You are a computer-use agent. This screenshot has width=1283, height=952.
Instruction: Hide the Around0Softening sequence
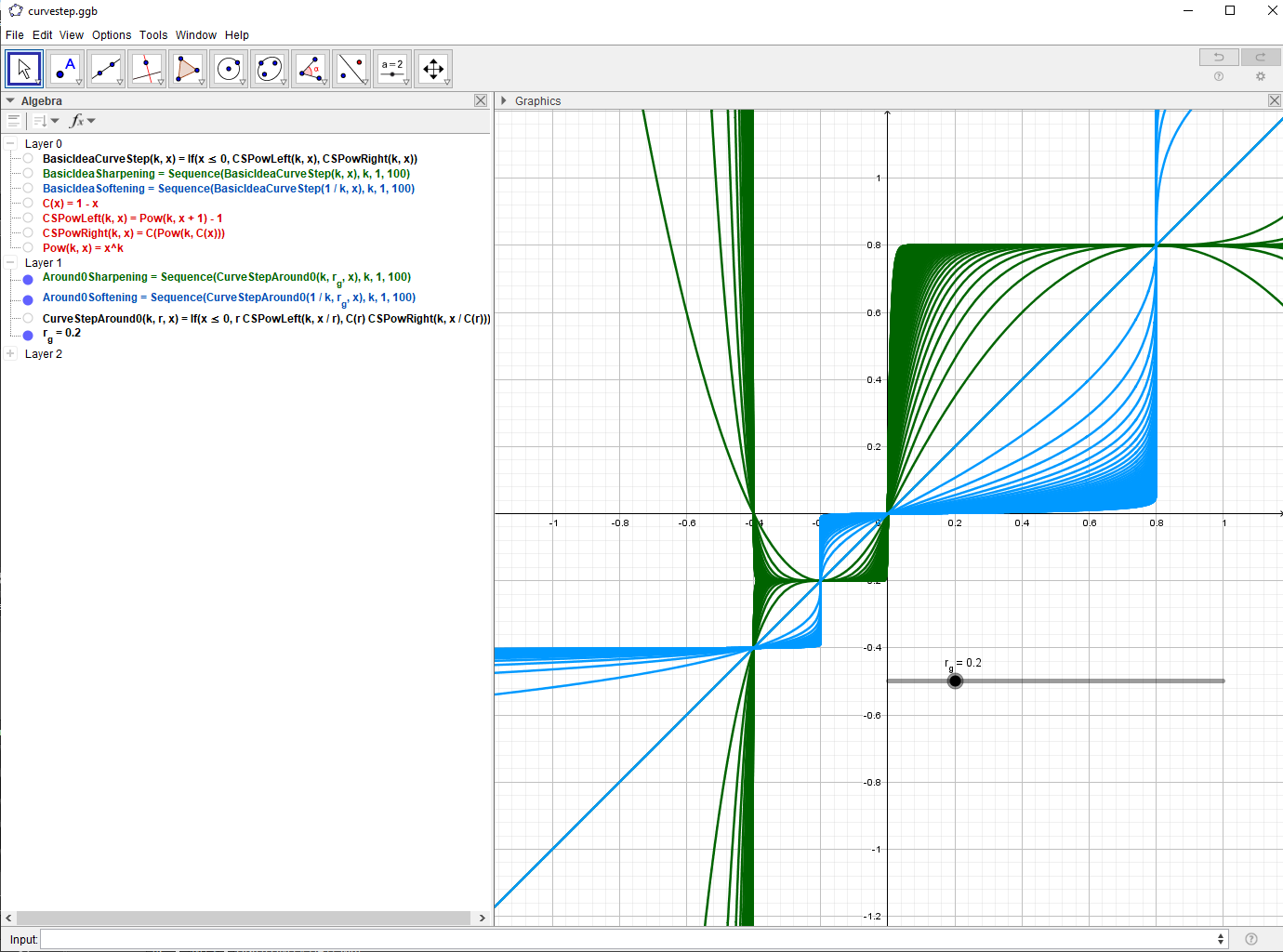(28, 299)
